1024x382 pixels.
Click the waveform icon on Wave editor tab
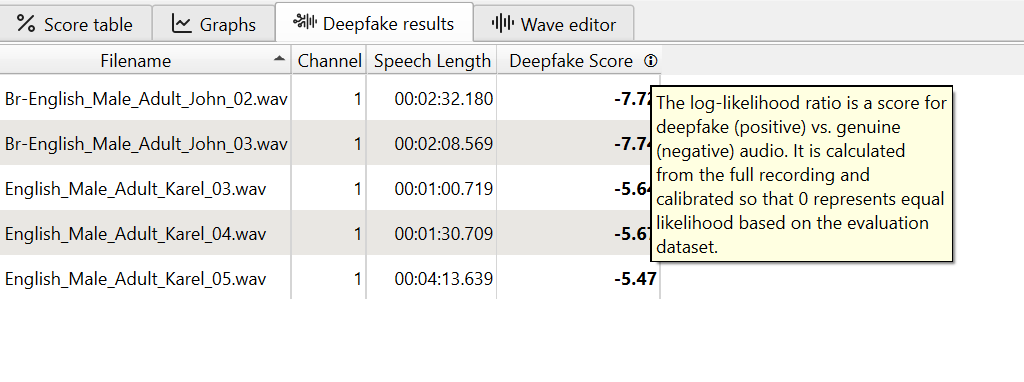(x=503, y=24)
